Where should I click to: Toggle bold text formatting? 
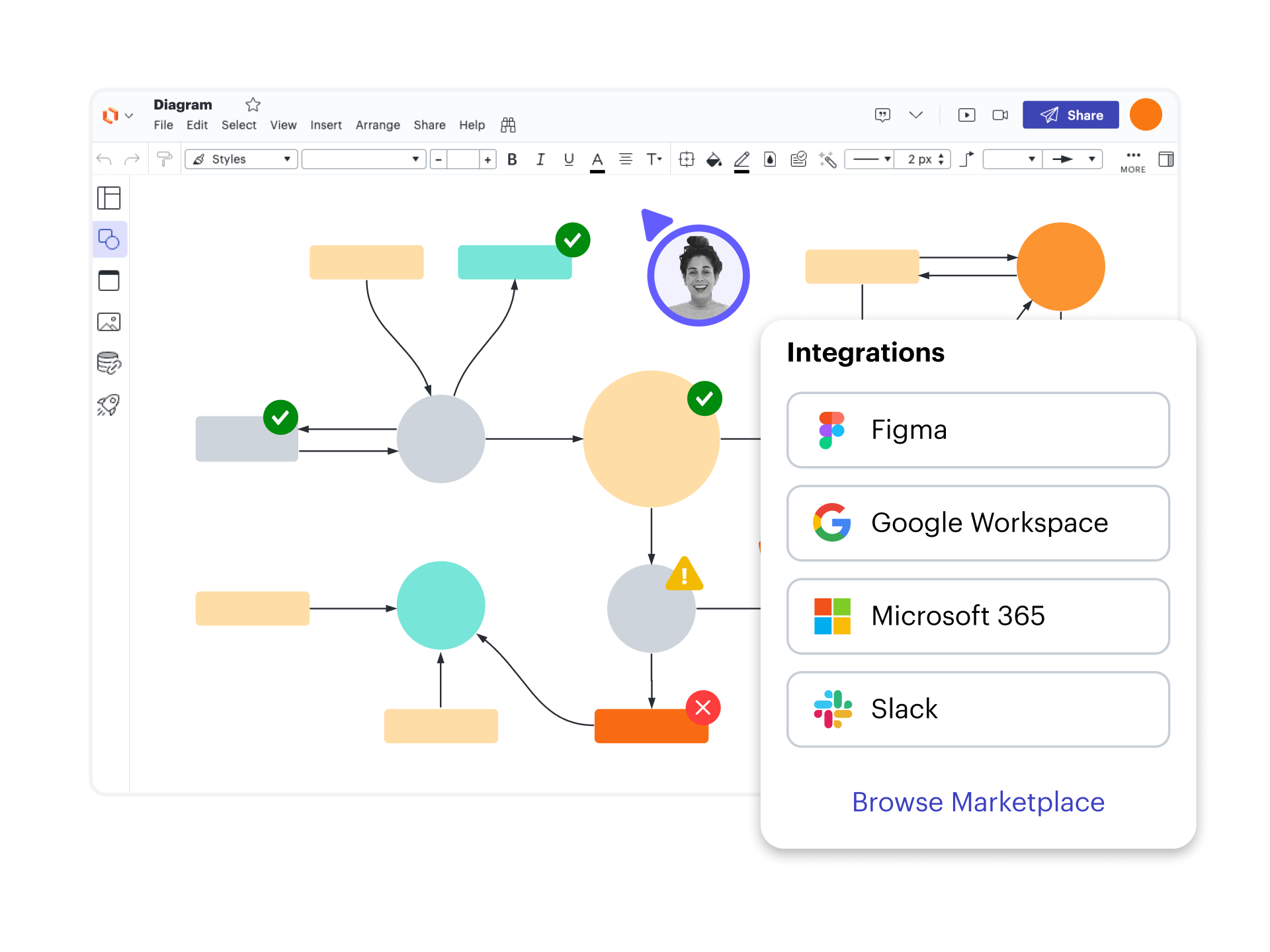pos(512,159)
